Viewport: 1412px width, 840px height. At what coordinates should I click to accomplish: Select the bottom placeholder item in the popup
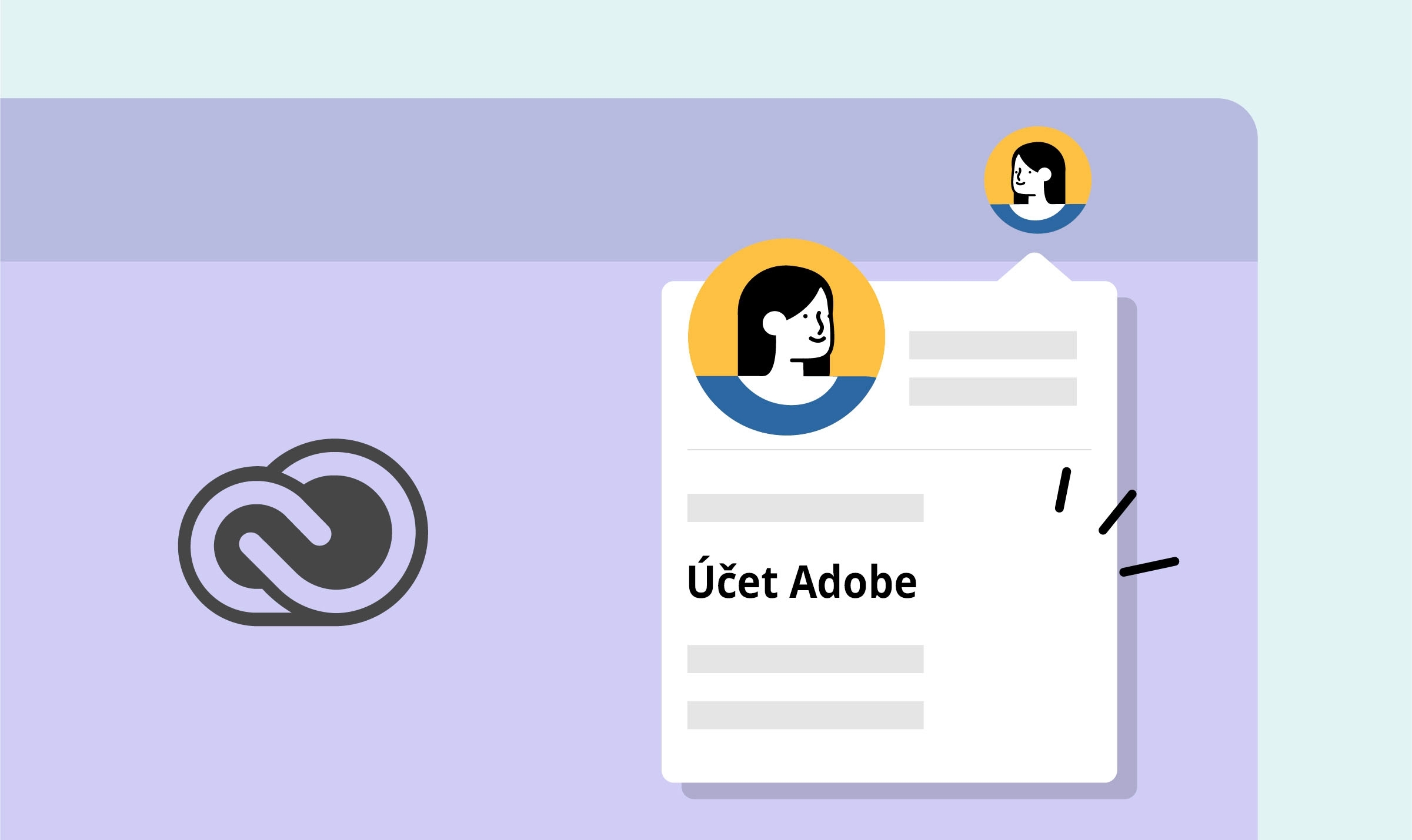pos(805,715)
